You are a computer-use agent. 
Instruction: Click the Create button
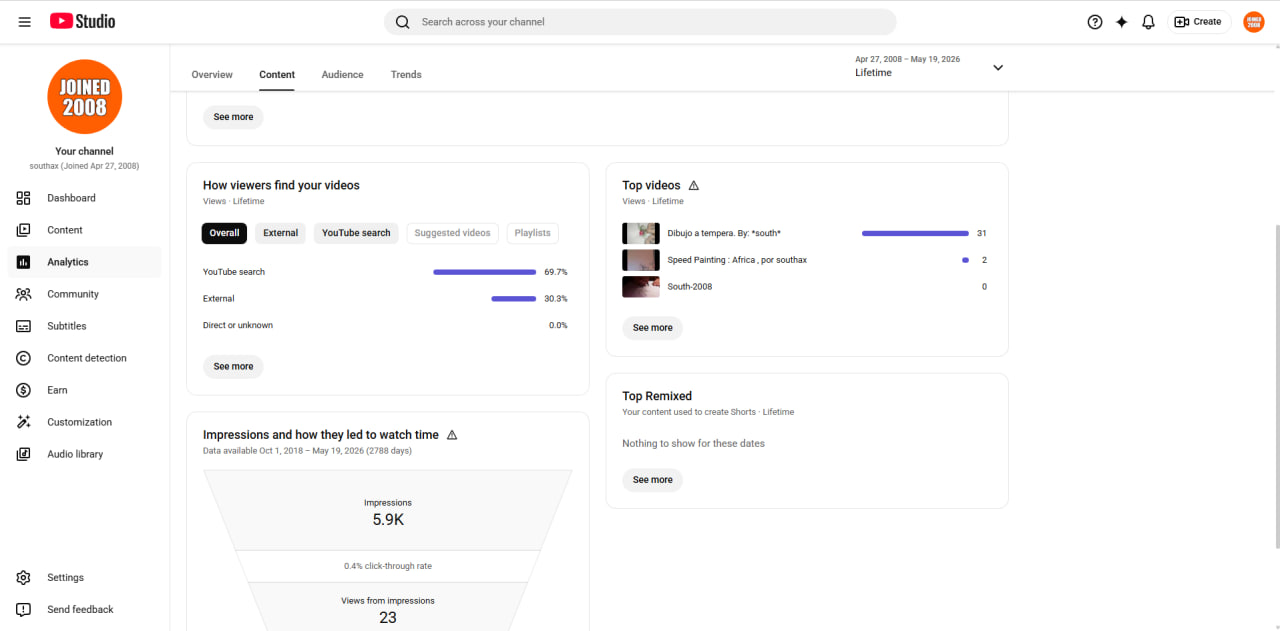[1198, 22]
